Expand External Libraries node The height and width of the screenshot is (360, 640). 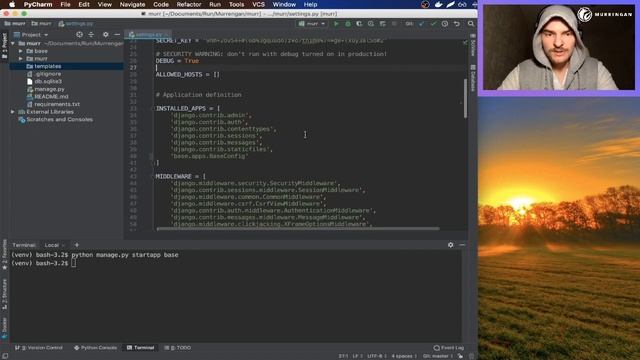click(x=13, y=112)
